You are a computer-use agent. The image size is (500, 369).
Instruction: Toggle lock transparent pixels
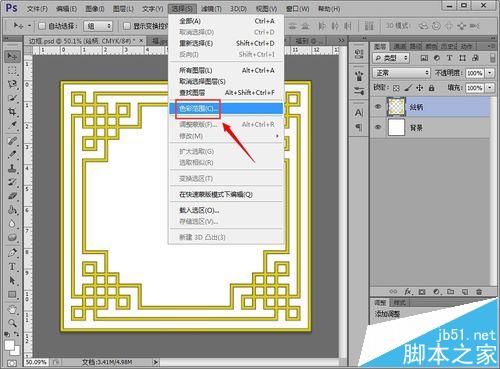click(396, 88)
